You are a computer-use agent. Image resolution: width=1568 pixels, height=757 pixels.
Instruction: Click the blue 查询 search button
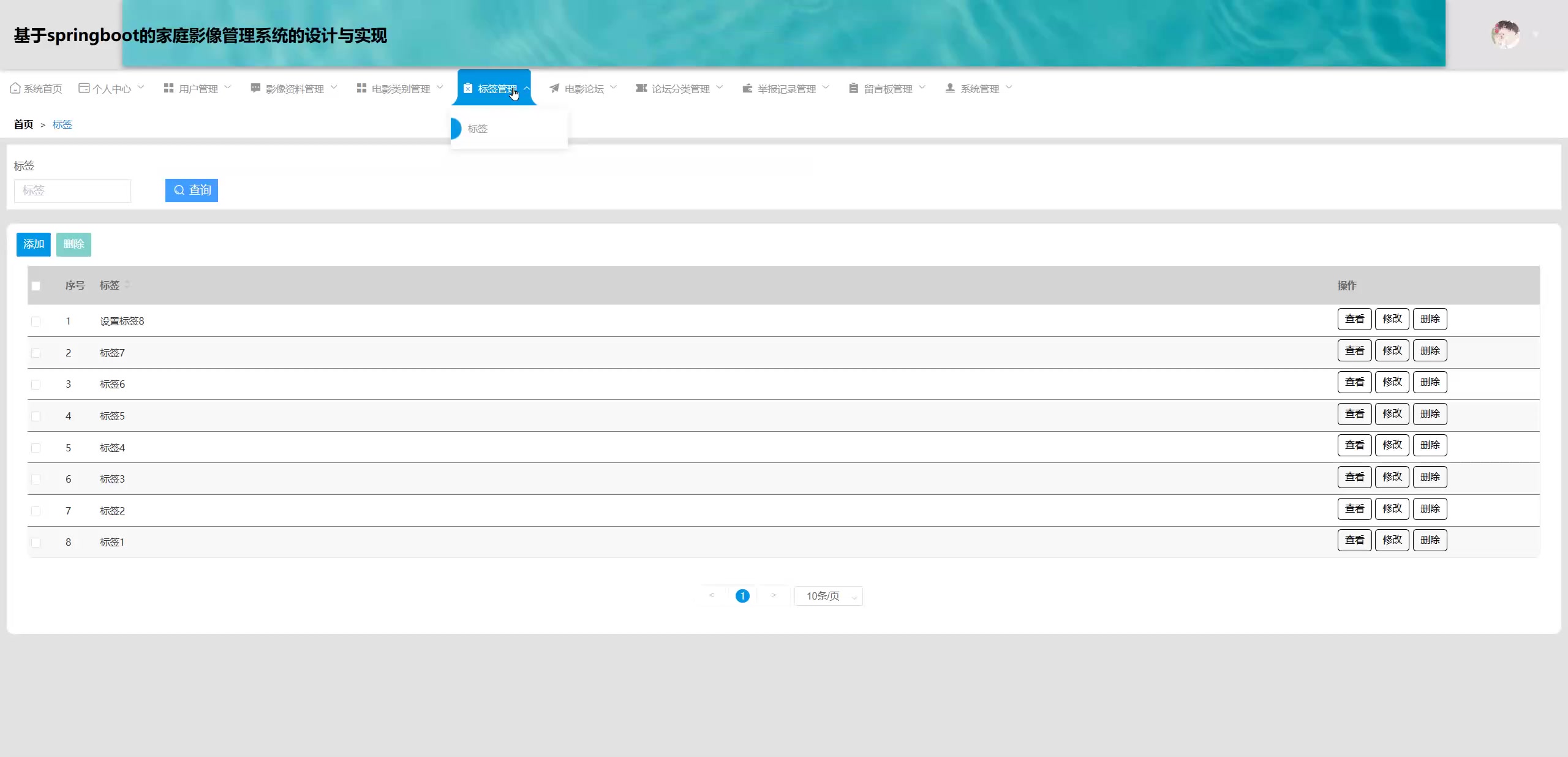click(x=192, y=190)
